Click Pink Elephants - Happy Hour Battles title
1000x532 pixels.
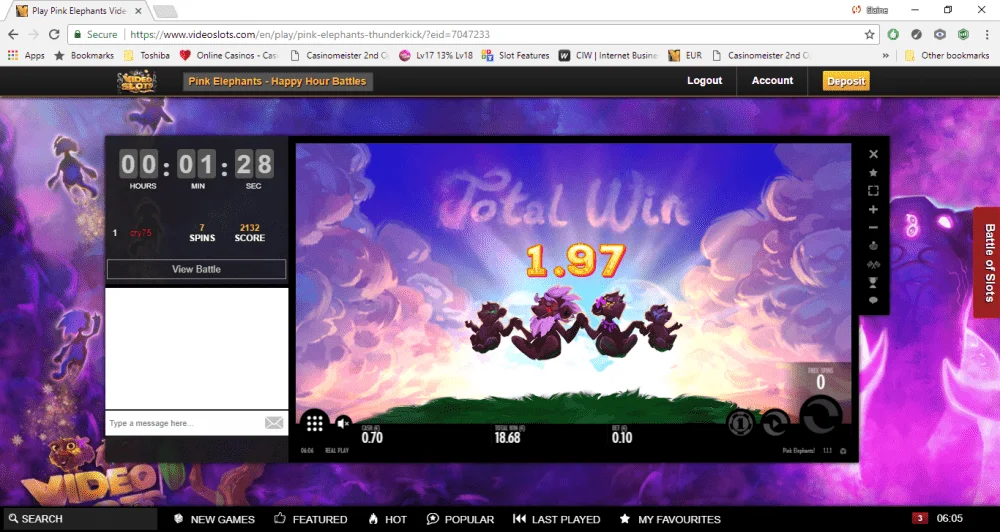point(277,81)
